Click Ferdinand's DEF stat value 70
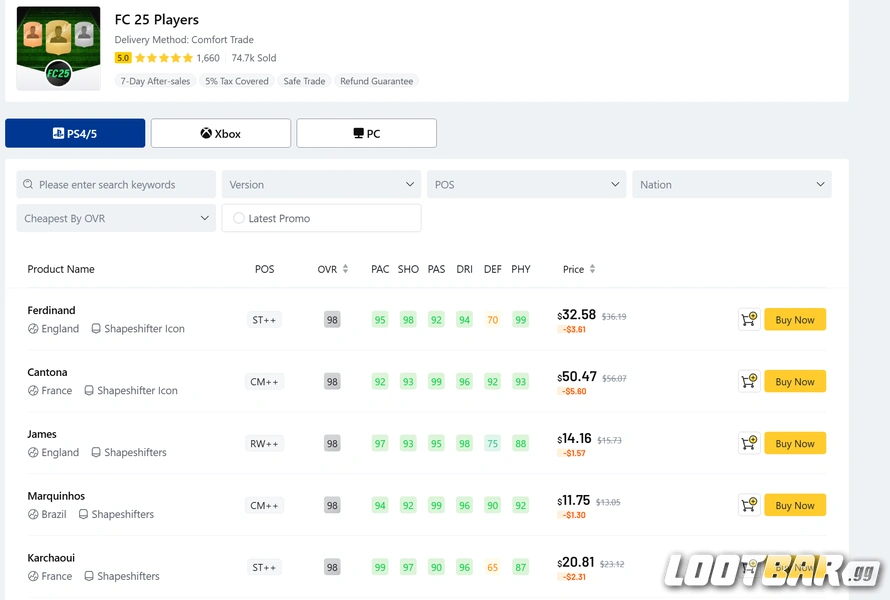The image size is (890, 600). [493, 320]
